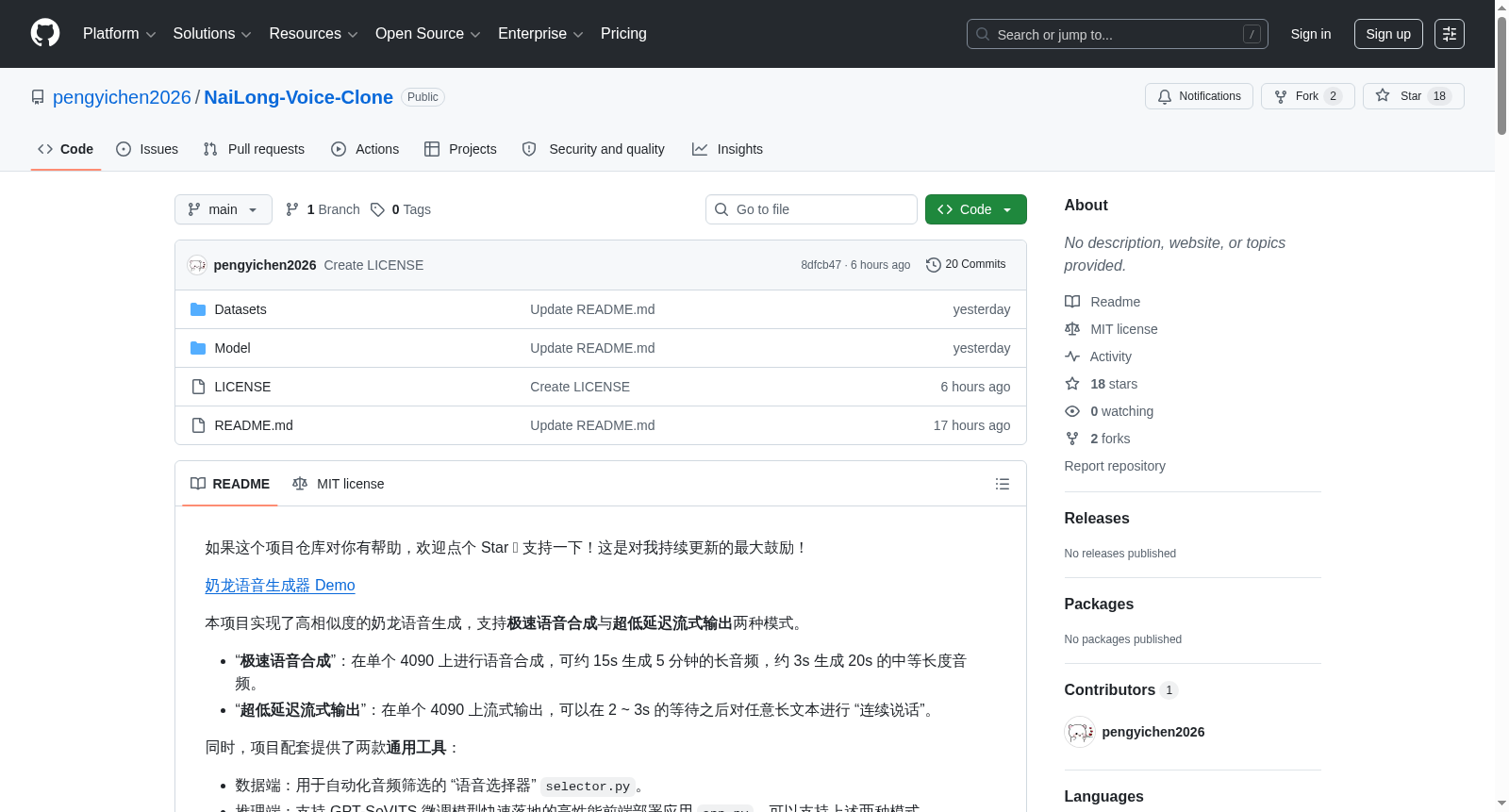
Task: Click the Sign up button
Action: (x=1388, y=34)
